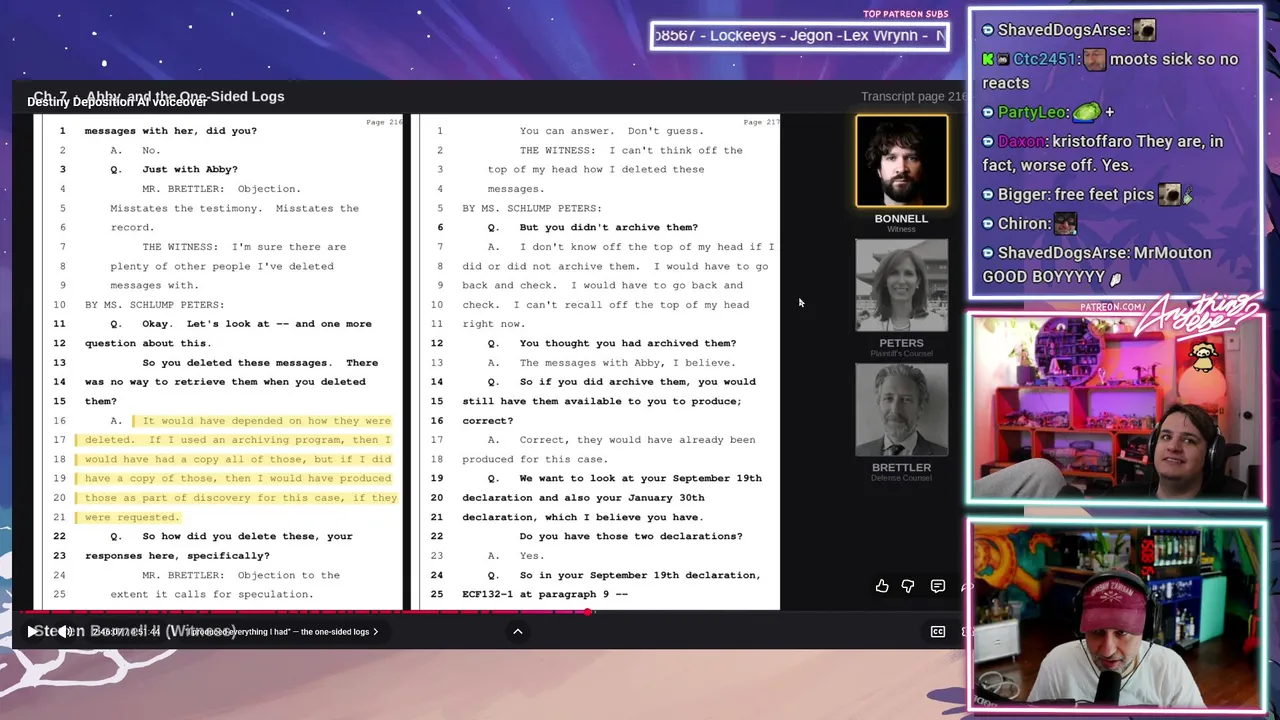Screen dimensions: 1280x720
Task: Select the PETERS plaintiff's counsel portrait
Action: click(x=902, y=285)
